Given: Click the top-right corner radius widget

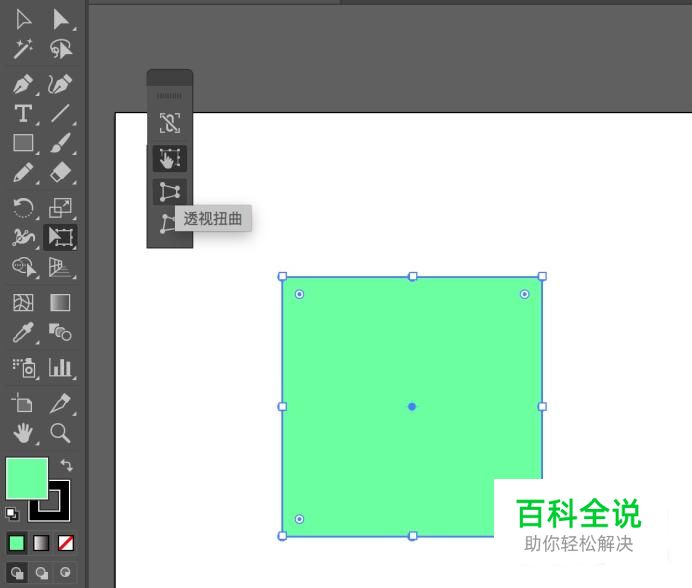Looking at the screenshot, I should point(524,294).
